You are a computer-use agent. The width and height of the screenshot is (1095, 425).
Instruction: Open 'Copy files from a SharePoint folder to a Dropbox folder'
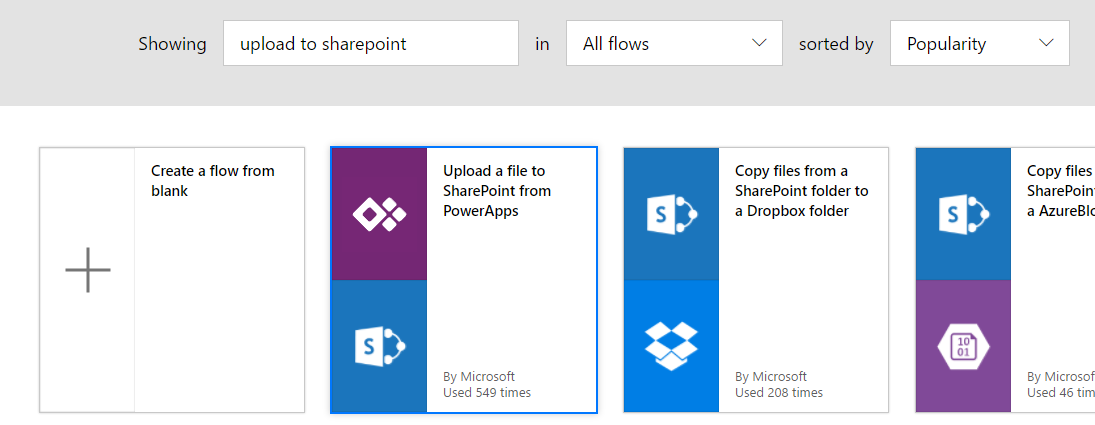click(x=801, y=191)
